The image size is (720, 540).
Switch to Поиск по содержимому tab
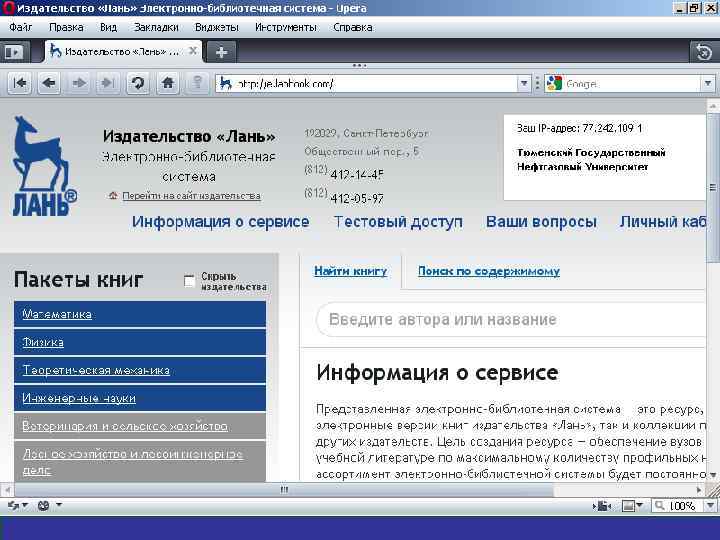(x=489, y=271)
